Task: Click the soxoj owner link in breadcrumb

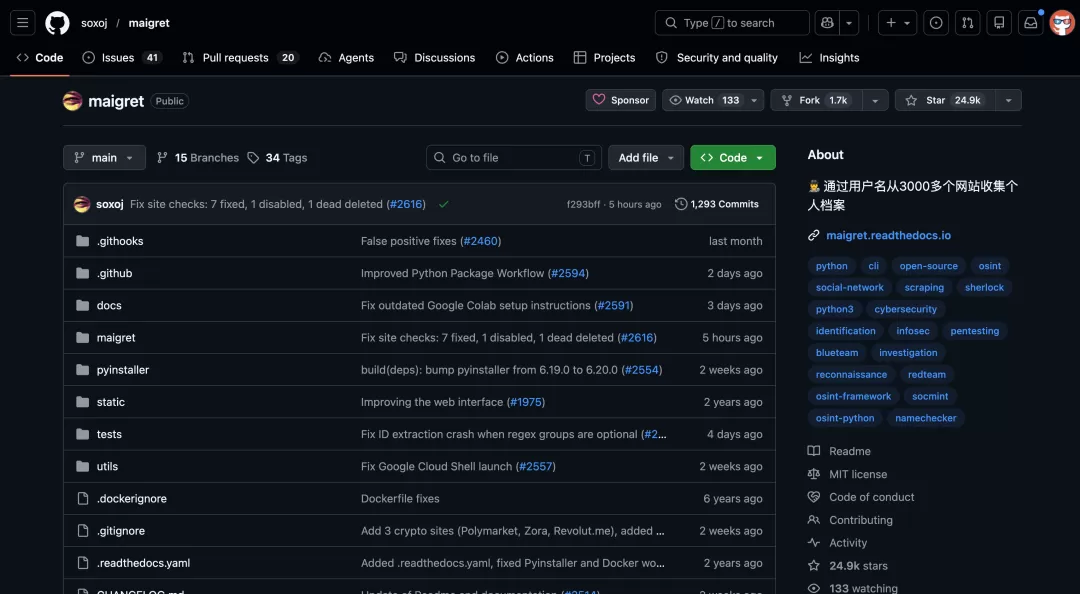Action: click(94, 23)
